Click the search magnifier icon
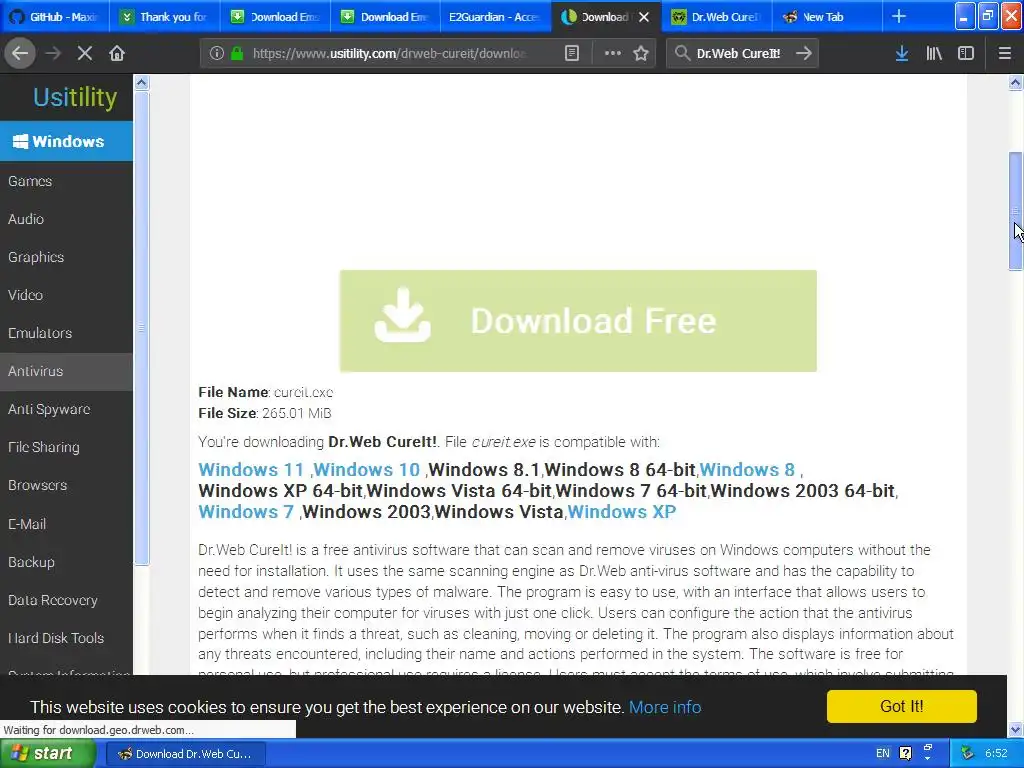The width and height of the screenshot is (1024, 768). tap(682, 54)
